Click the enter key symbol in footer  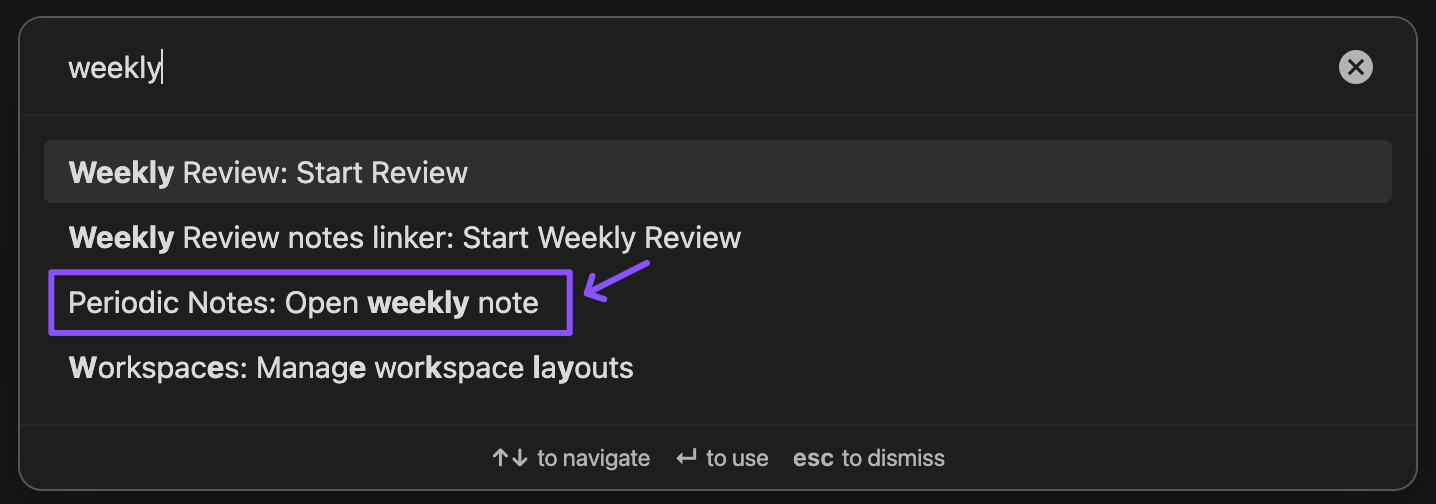pyautogui.click(x=686, y=458)
